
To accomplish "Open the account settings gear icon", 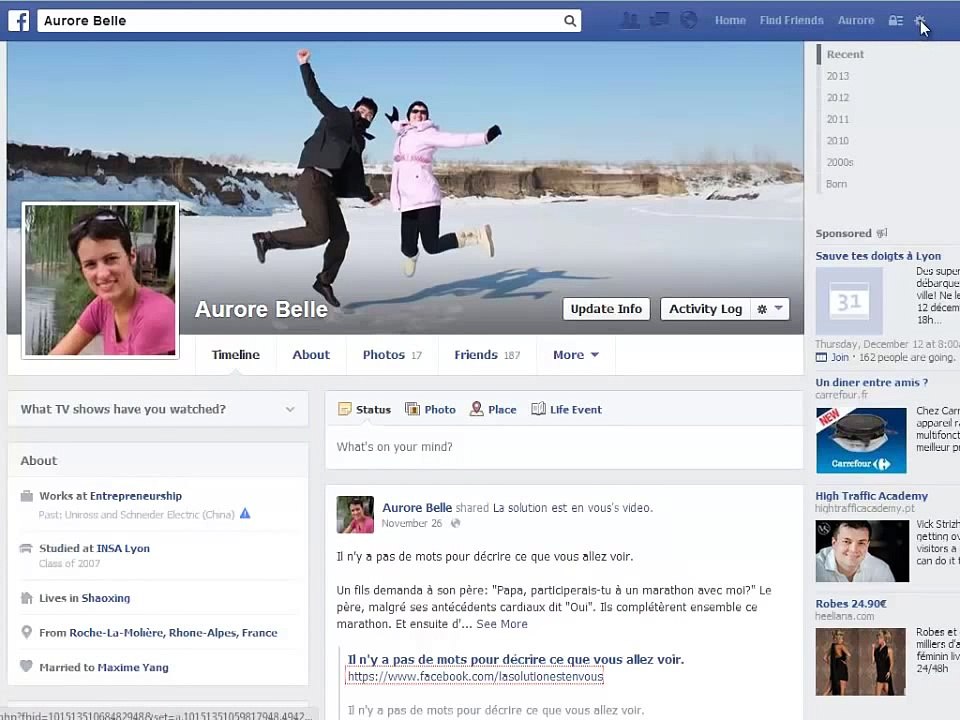I will (920, 21).
